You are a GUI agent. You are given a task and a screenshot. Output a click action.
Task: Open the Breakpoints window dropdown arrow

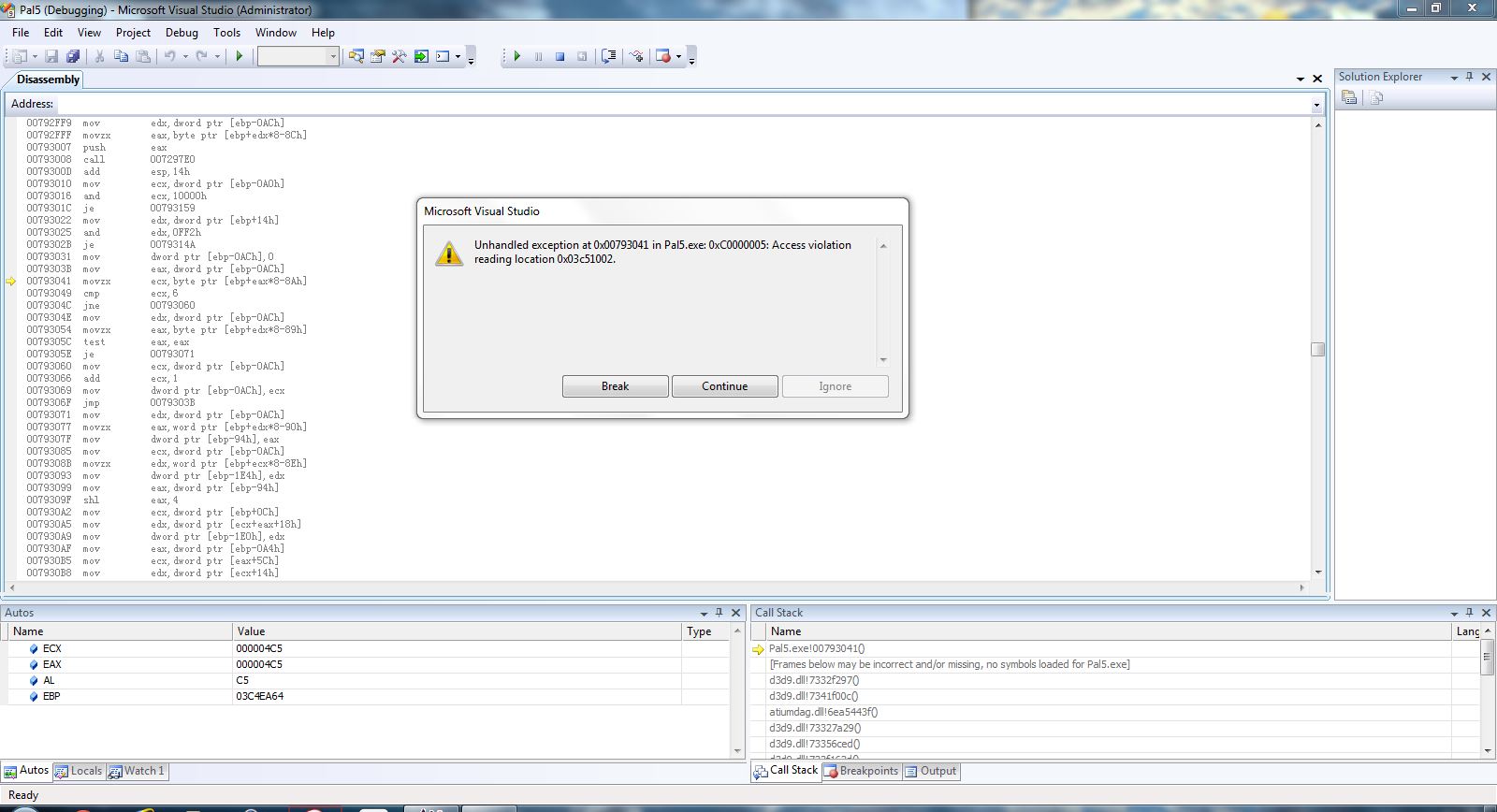678,57
